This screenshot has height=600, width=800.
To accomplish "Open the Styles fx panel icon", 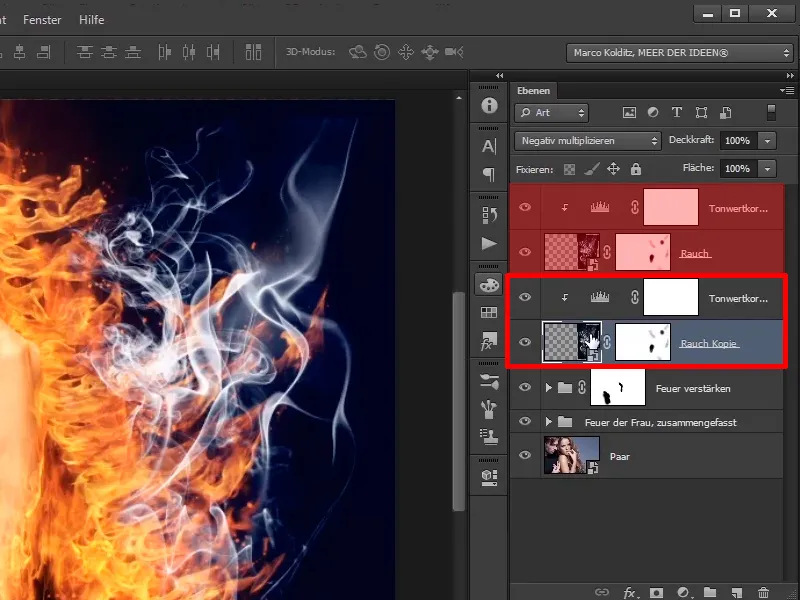I will [x=489, y=341].
